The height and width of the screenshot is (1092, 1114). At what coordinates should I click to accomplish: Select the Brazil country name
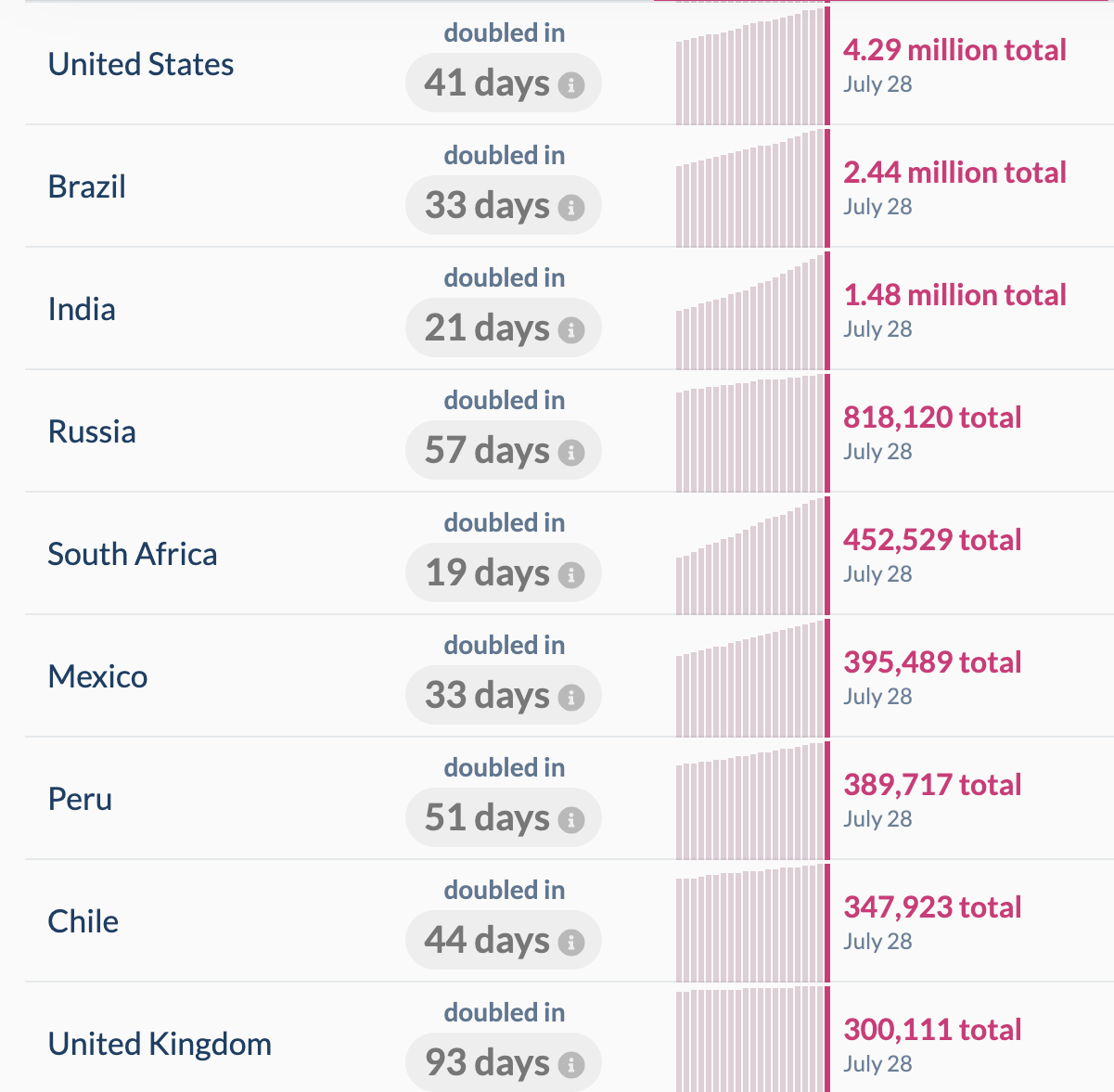[x=87, y=186]
